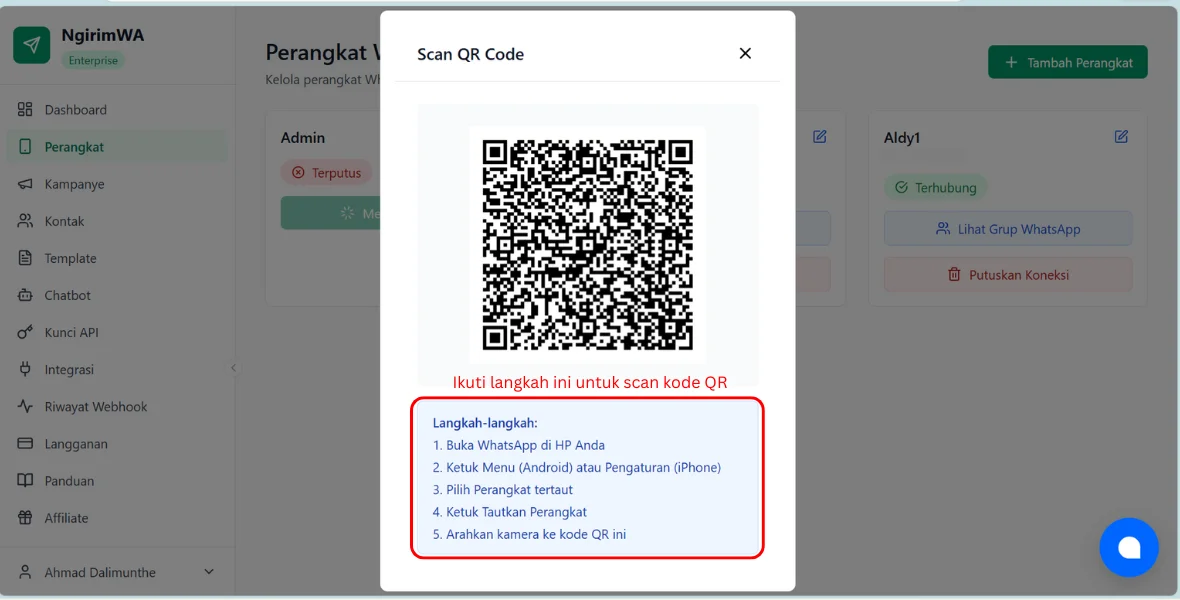Image resolution: width=1180 pixels, height=600 pixels.
Task: Open the chat support bubble
Action: pyautogui.click(x=1129, y=547)
